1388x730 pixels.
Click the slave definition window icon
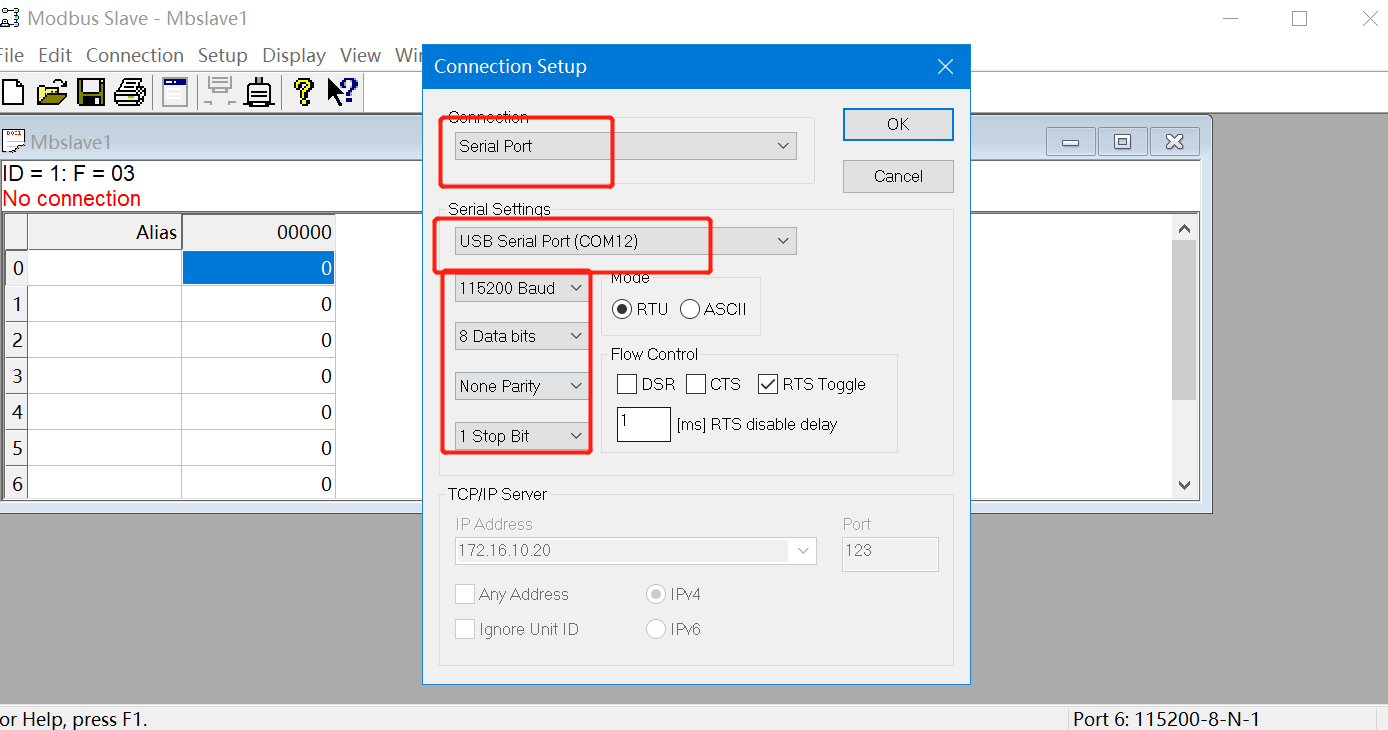click(175, 92)
